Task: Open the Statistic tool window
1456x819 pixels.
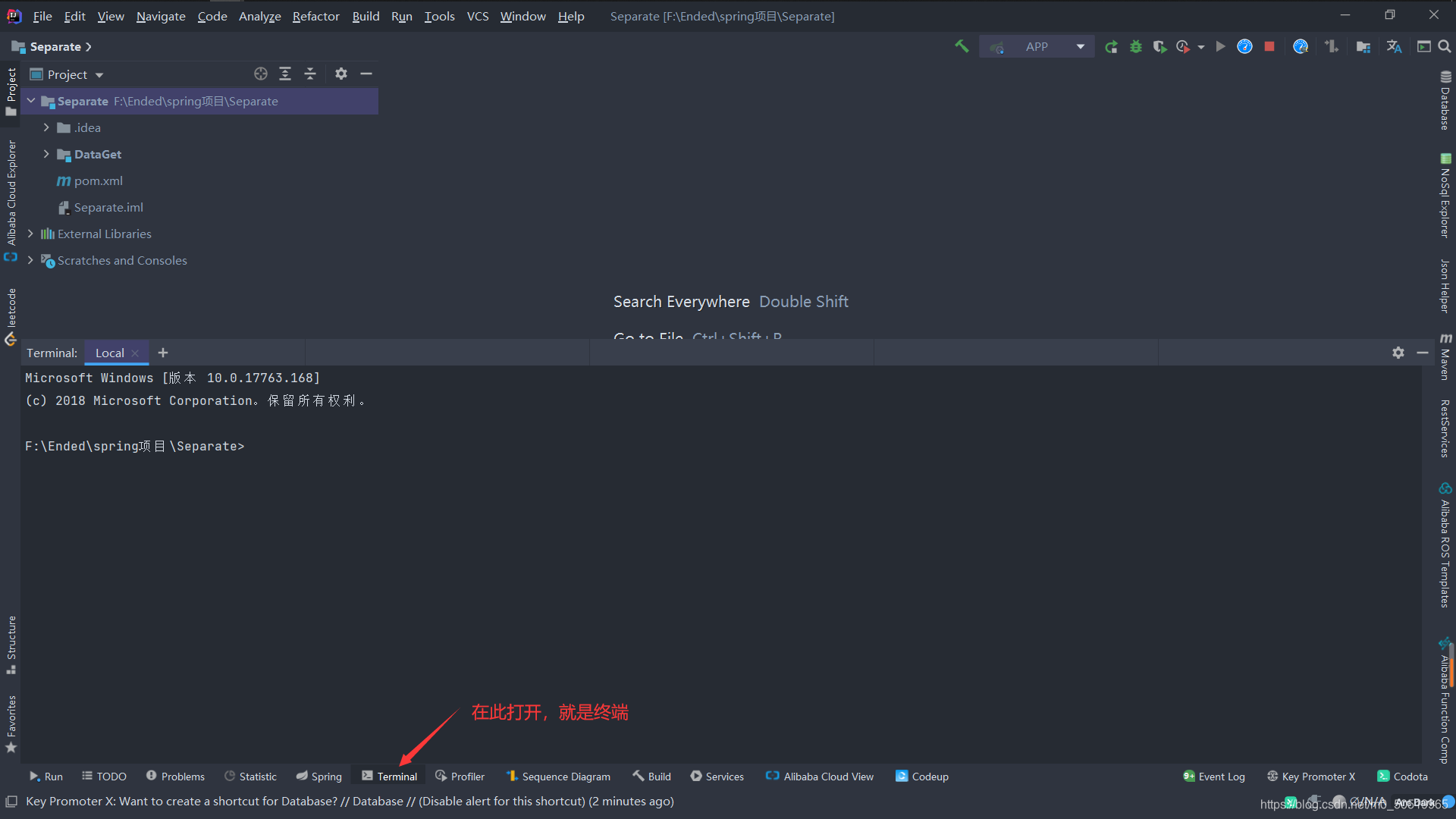Action: point(250,777)
